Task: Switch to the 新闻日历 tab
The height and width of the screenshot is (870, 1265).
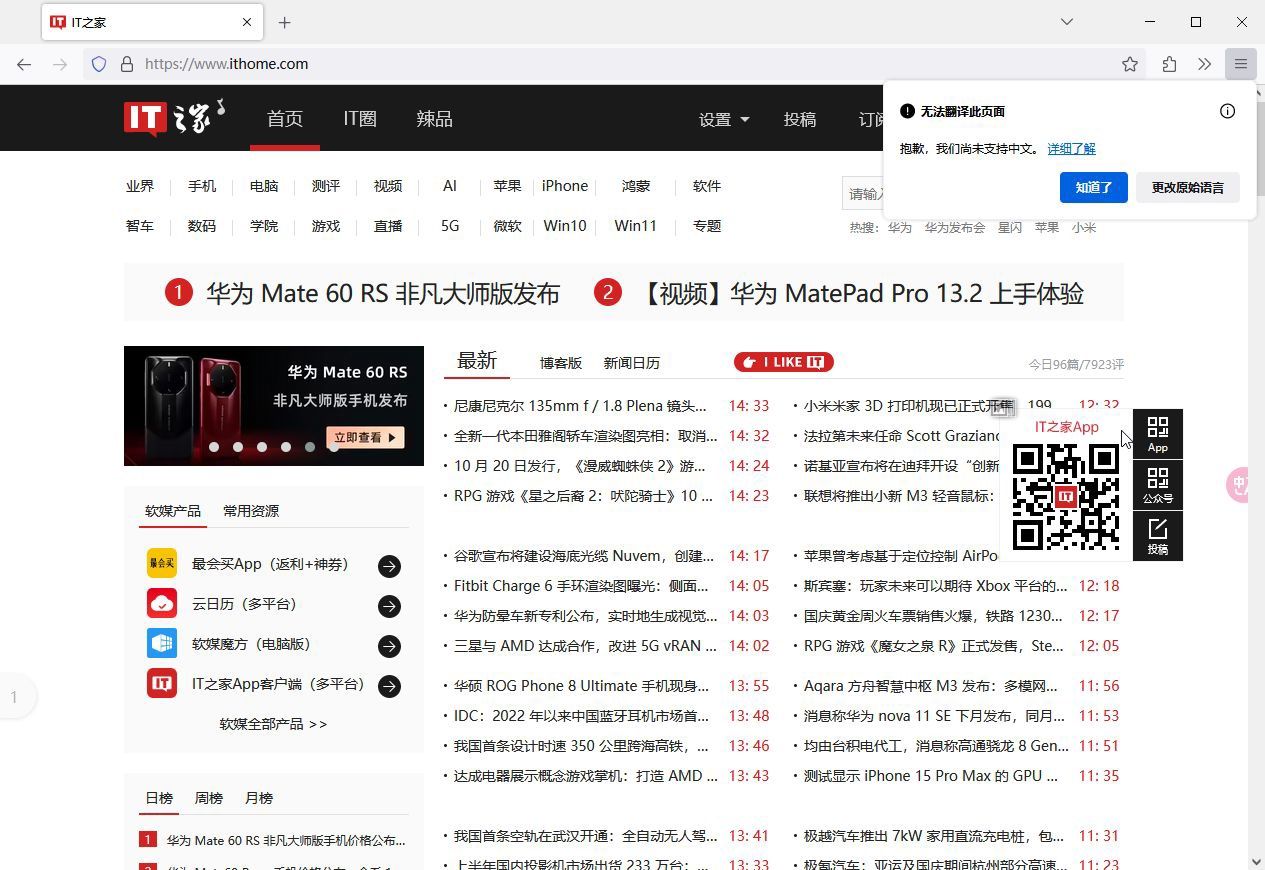Action: (x=632, y=363)
